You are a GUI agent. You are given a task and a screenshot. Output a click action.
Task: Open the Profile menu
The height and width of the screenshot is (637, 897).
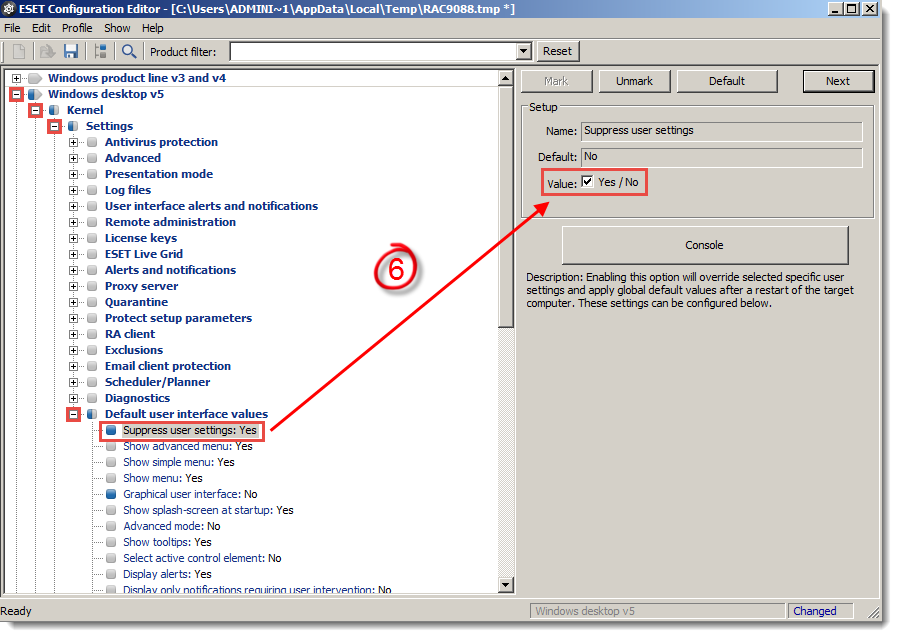point(77,28)
